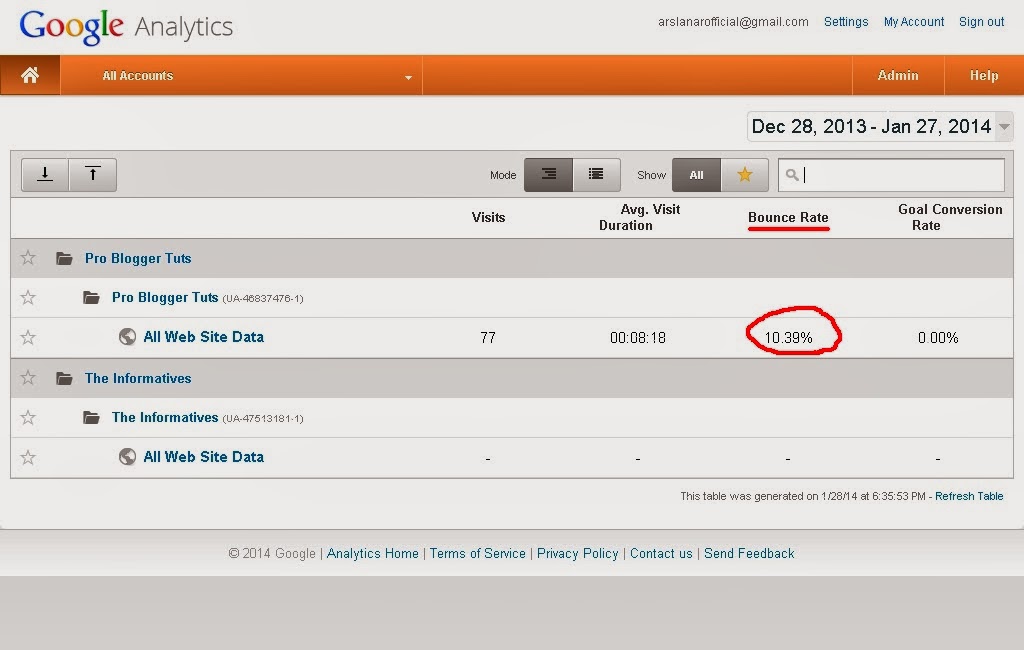The height and width of the screenshot is (650, 1024).
Task: Click the collapse-all down arrow button
Action: (x=45, y=174)
